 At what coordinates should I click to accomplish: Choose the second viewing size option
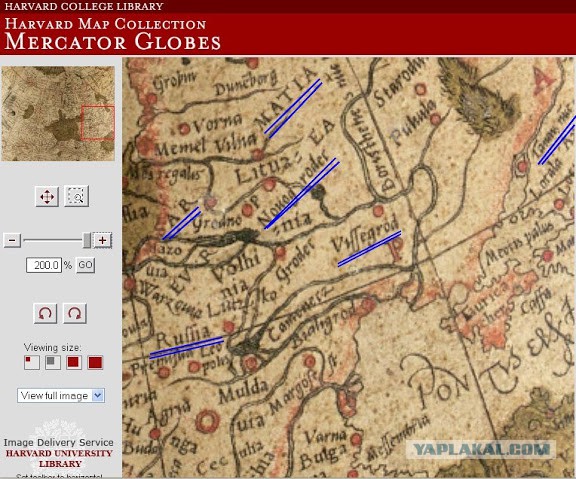tap(53, 363)
